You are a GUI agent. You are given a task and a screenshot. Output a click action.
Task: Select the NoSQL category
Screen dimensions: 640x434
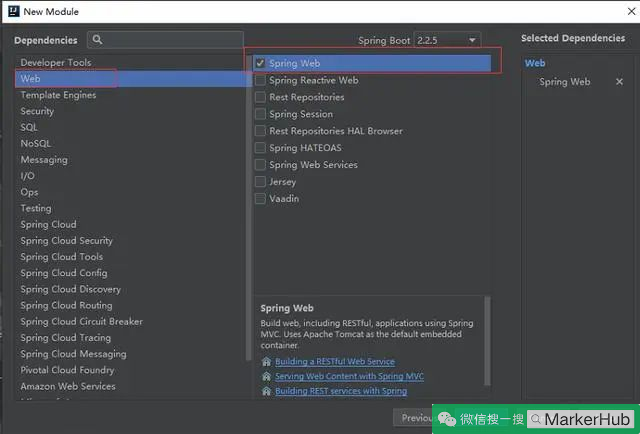(x=131, y=143)
